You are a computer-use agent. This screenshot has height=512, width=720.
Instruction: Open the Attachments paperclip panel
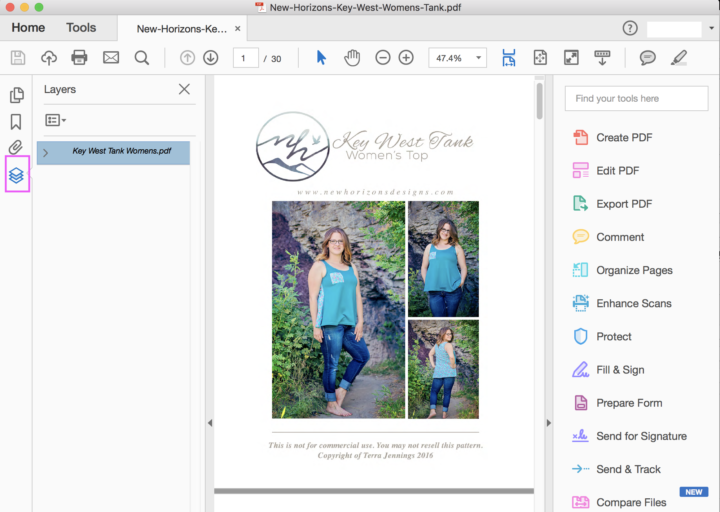coord(16,148)
